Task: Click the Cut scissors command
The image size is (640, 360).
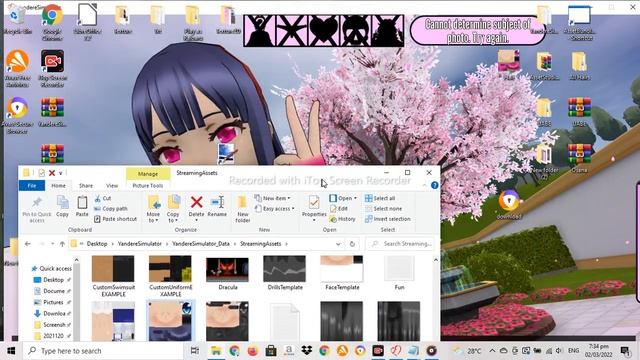Action: [x=103, y=198]
